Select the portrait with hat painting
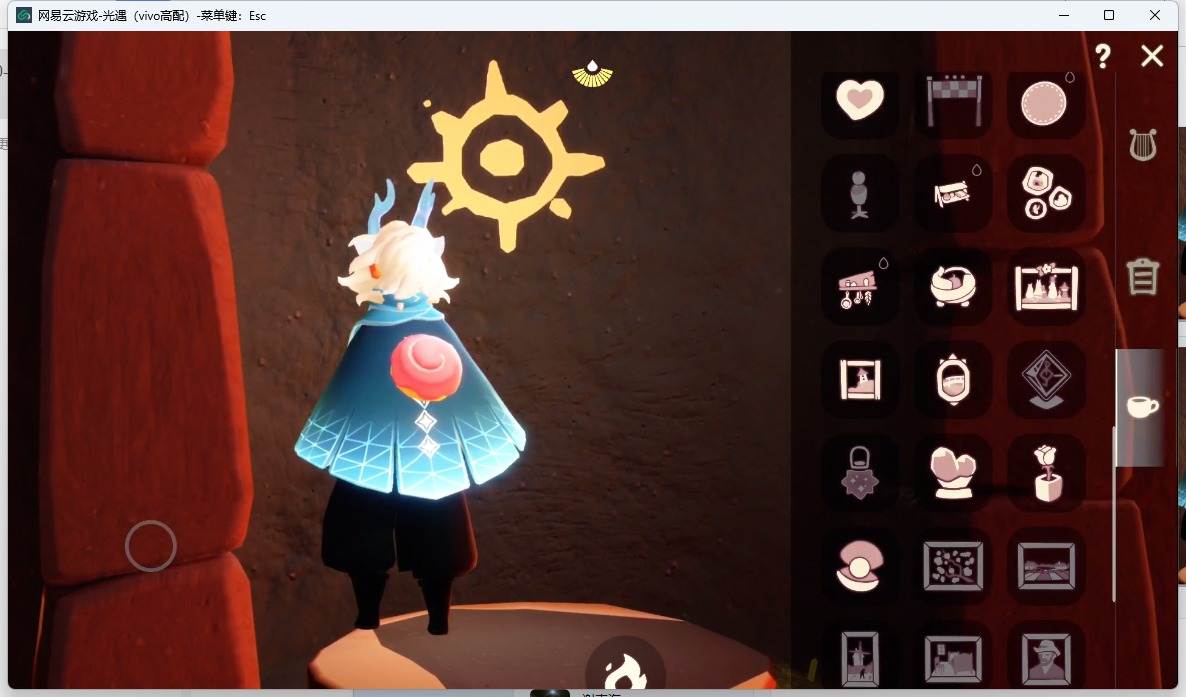This screenshot has width=1186, height=697. click(1046, 658)
